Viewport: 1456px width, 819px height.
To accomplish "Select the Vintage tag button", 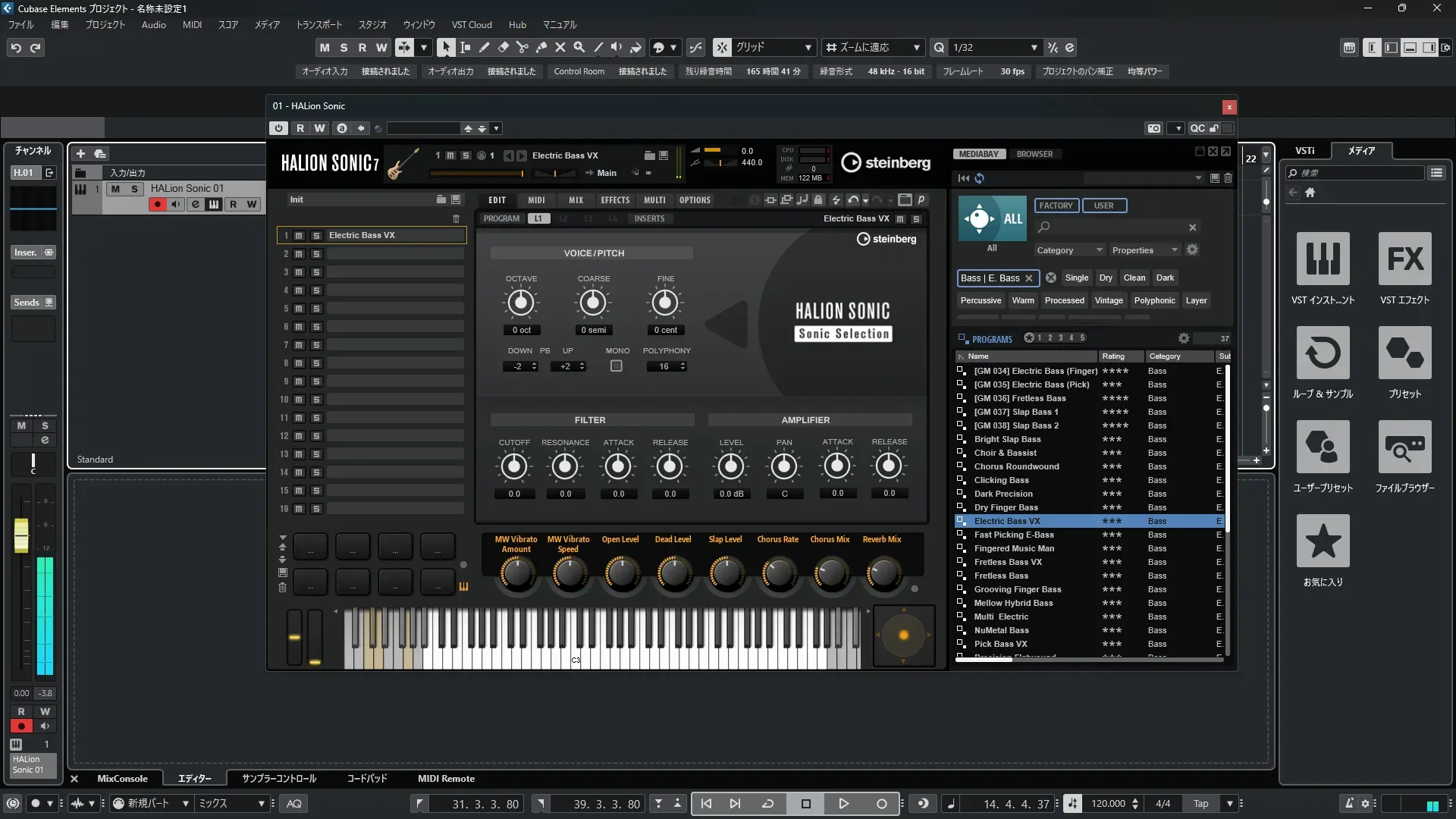I will point(1109,300).
